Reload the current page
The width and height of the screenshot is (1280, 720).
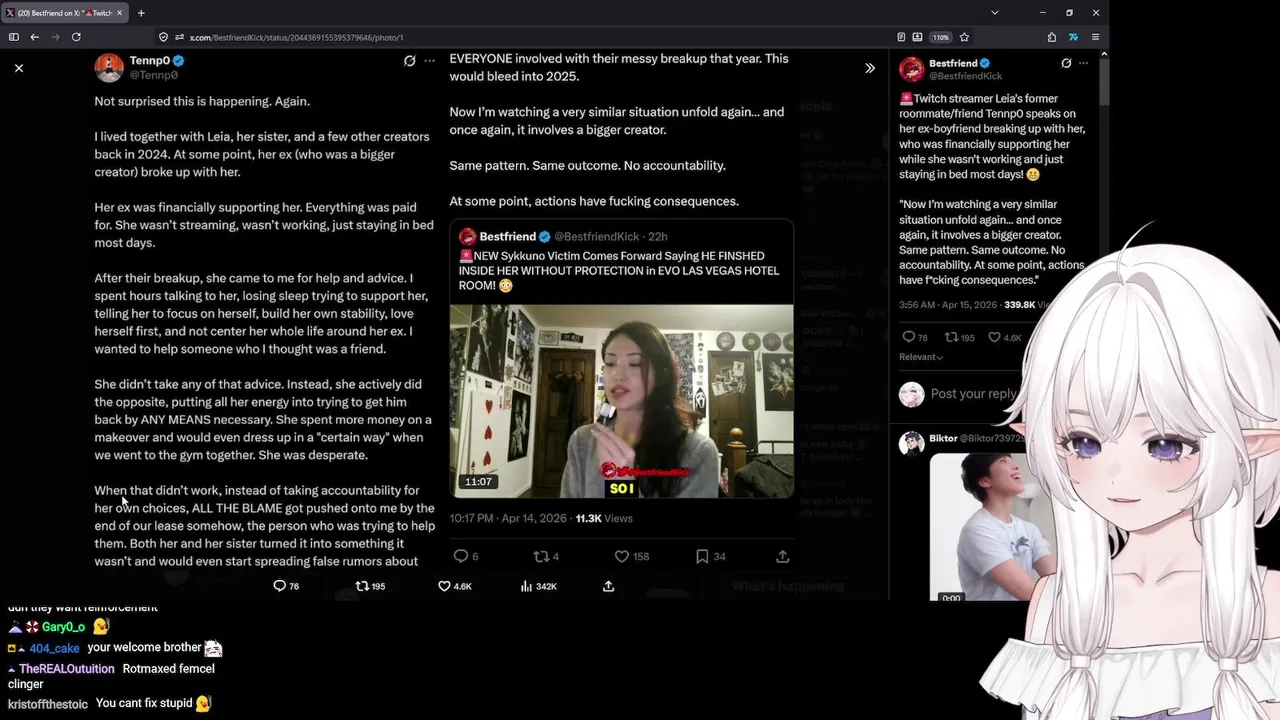click(76, 37)
